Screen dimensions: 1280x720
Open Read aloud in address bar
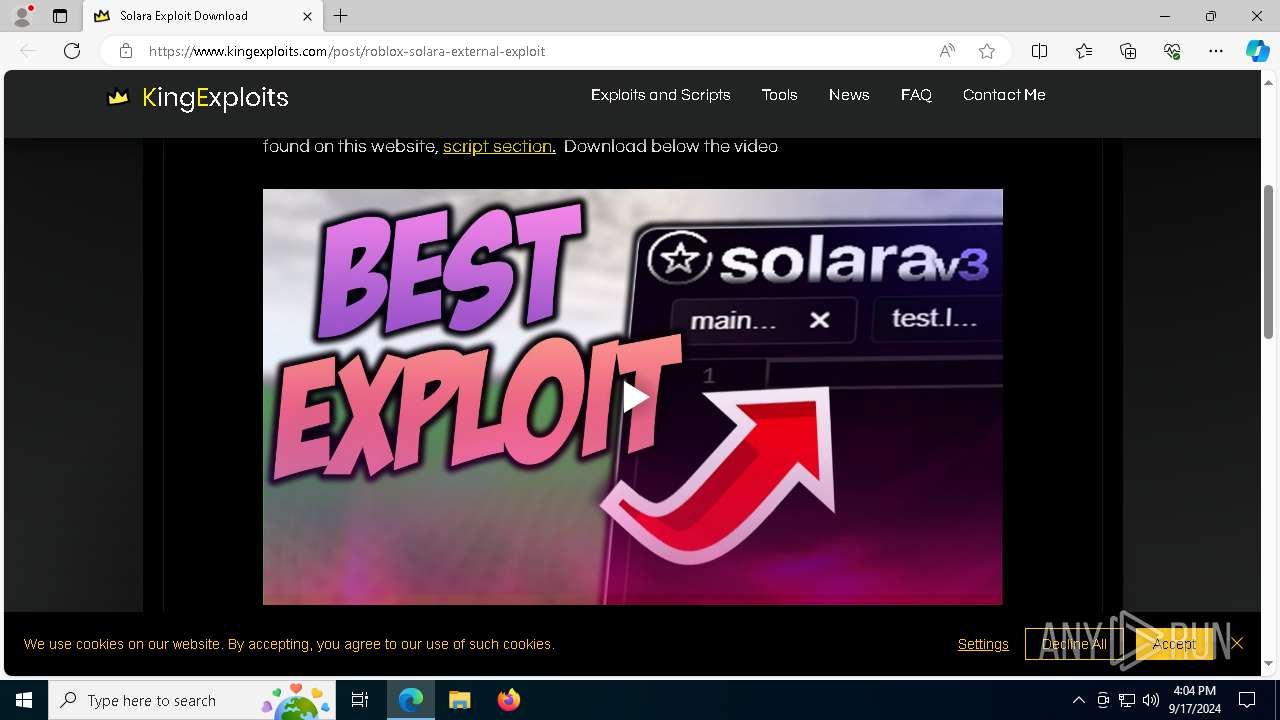coord(947,51)
